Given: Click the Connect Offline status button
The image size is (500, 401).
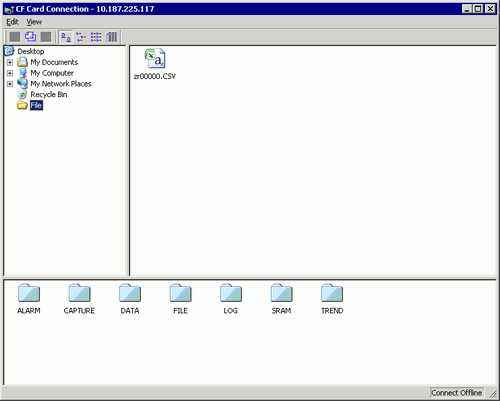Looking at the screenshot, I should pyautogui.click(x=456, y=393).
